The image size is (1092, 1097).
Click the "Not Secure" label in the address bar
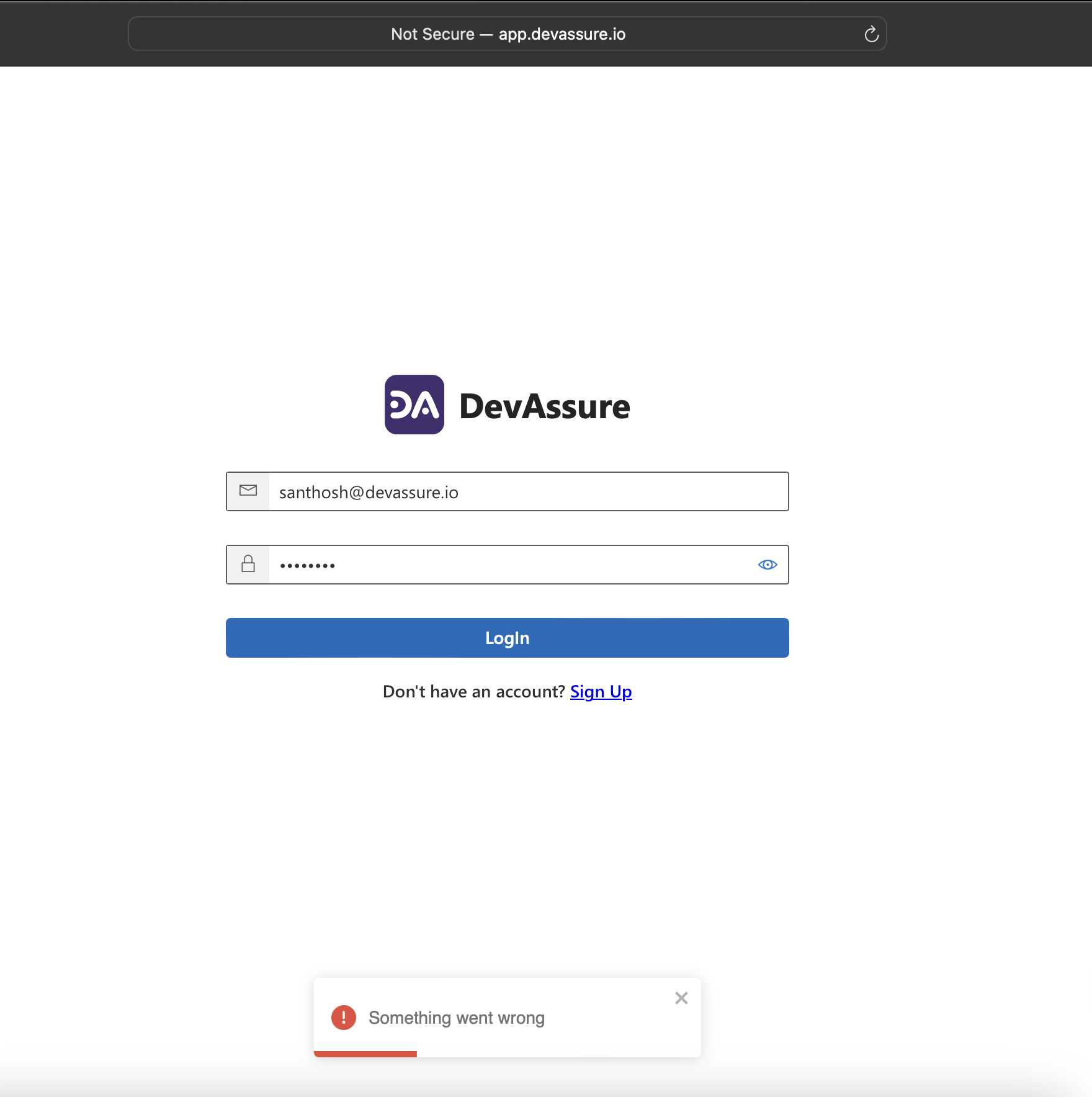(432, 34)
